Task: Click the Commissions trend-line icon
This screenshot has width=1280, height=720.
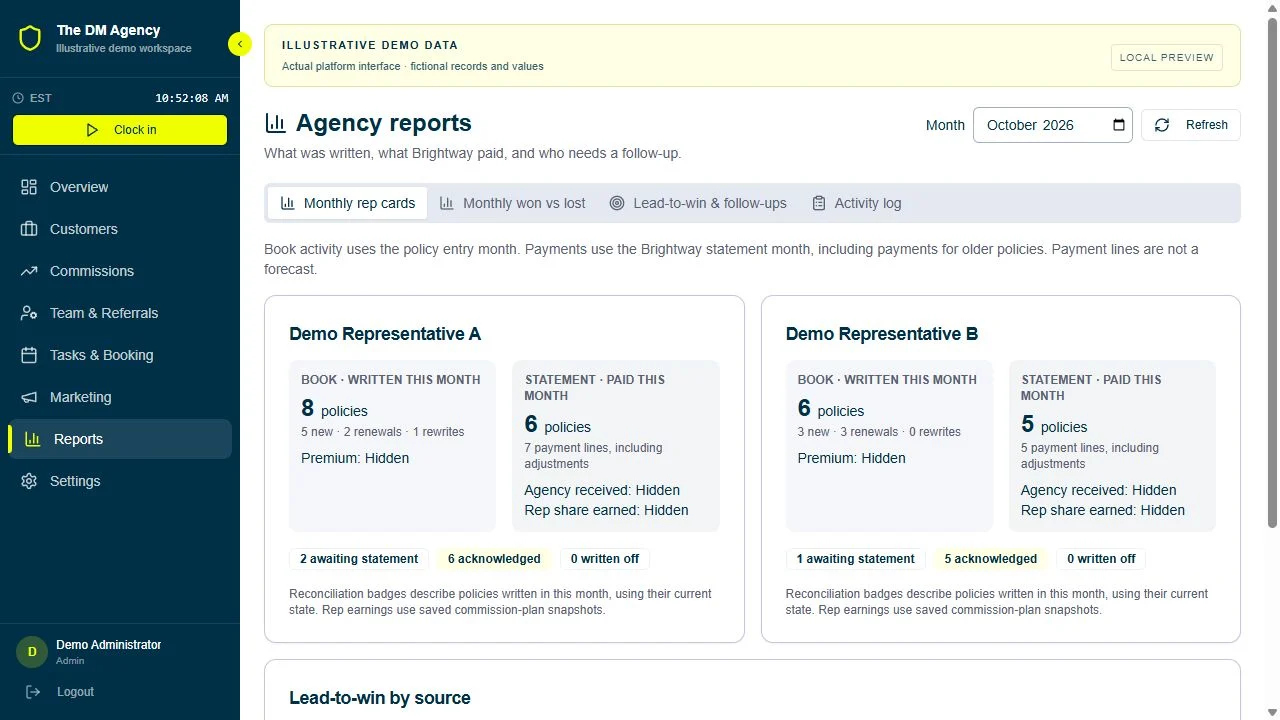Action: point(29,271)
